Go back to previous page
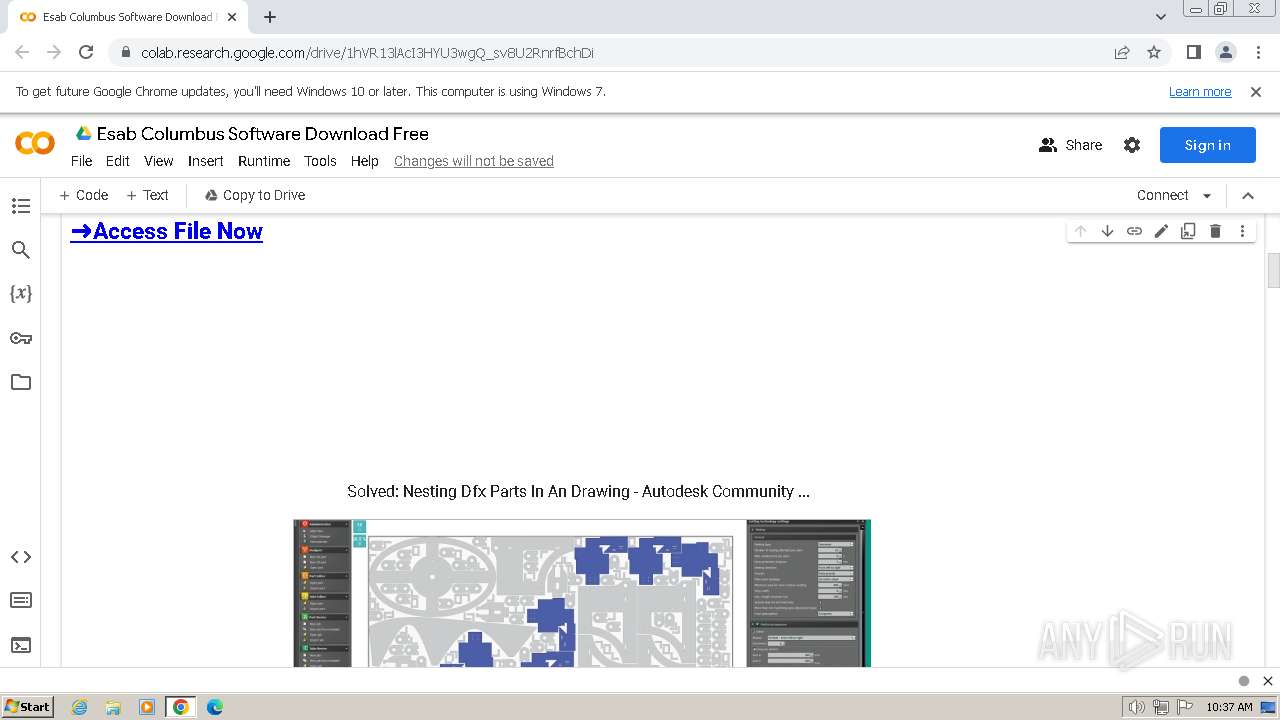The image size is (1280, 720). click(22, 53)
